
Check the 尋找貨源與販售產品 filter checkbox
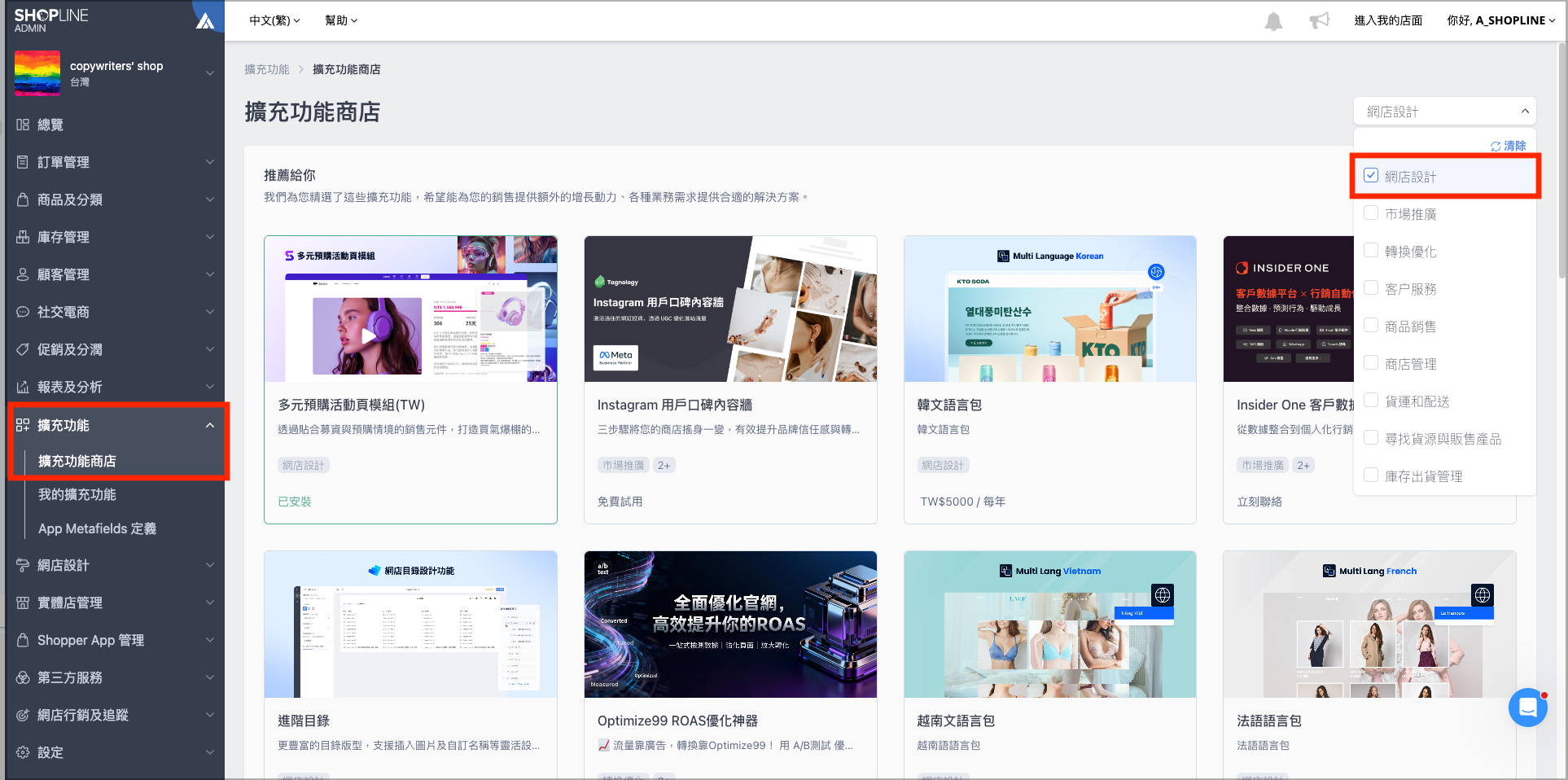[x=1371, y=438]
